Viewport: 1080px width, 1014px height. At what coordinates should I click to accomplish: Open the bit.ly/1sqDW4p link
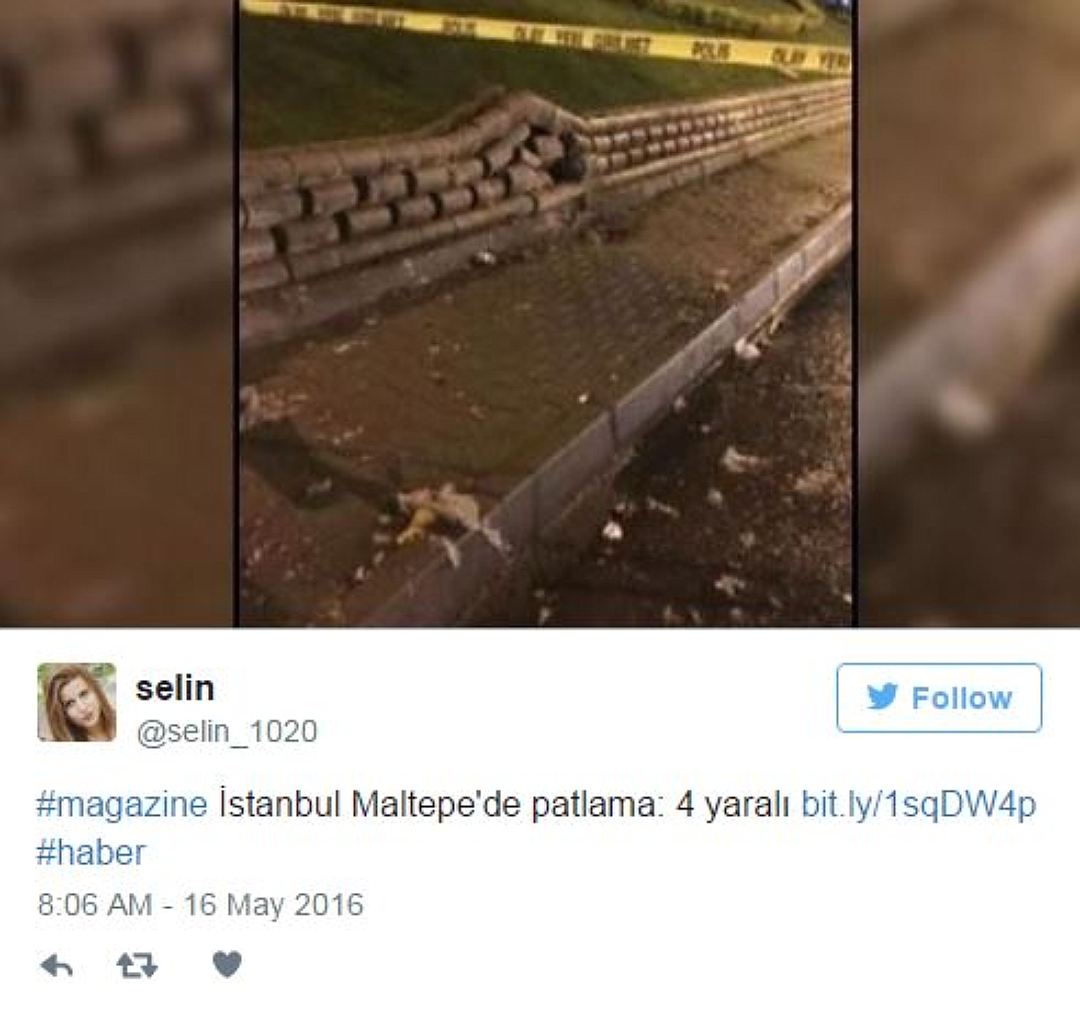coord(918,805)
